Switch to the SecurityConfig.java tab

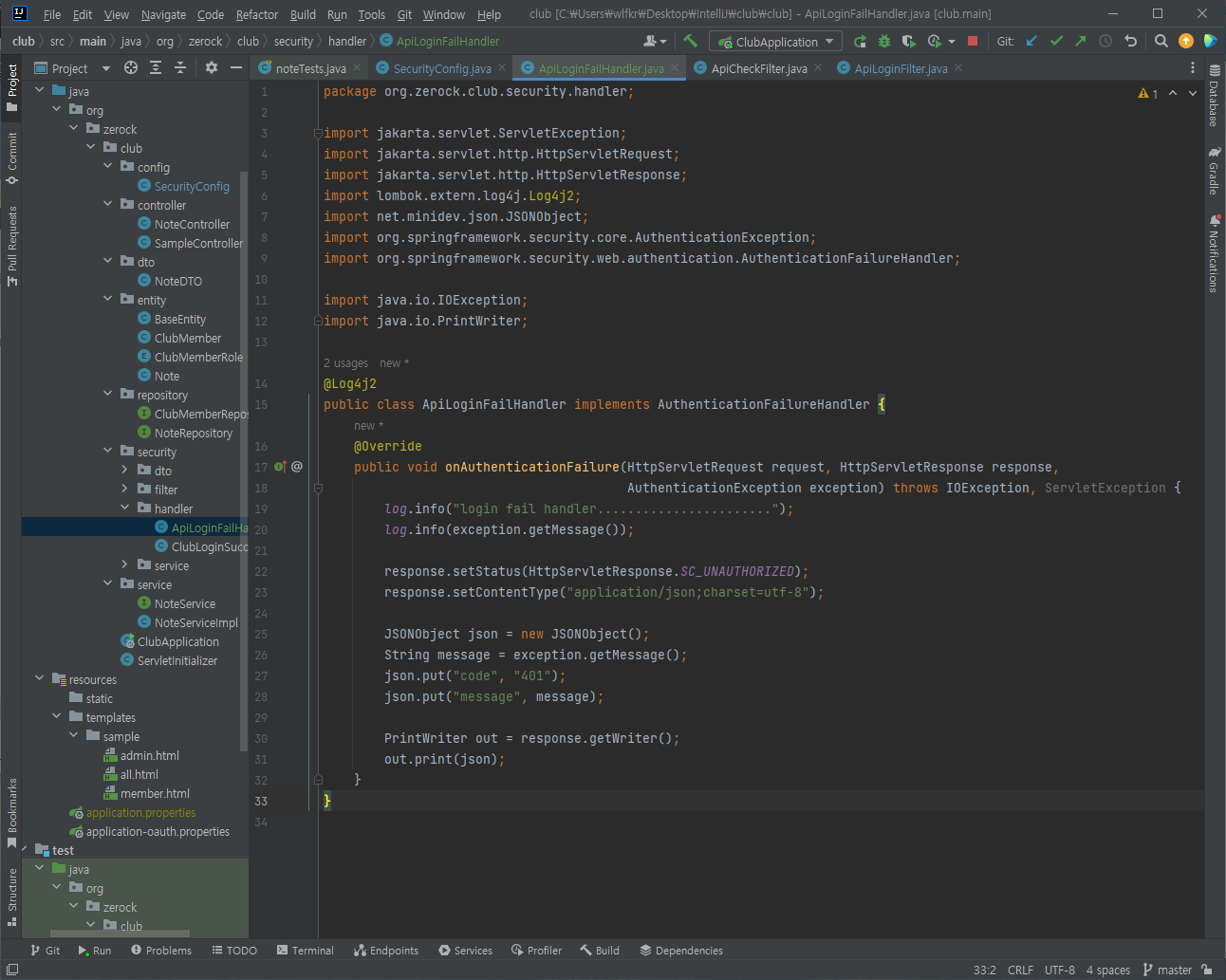click(x=442, y=68)
